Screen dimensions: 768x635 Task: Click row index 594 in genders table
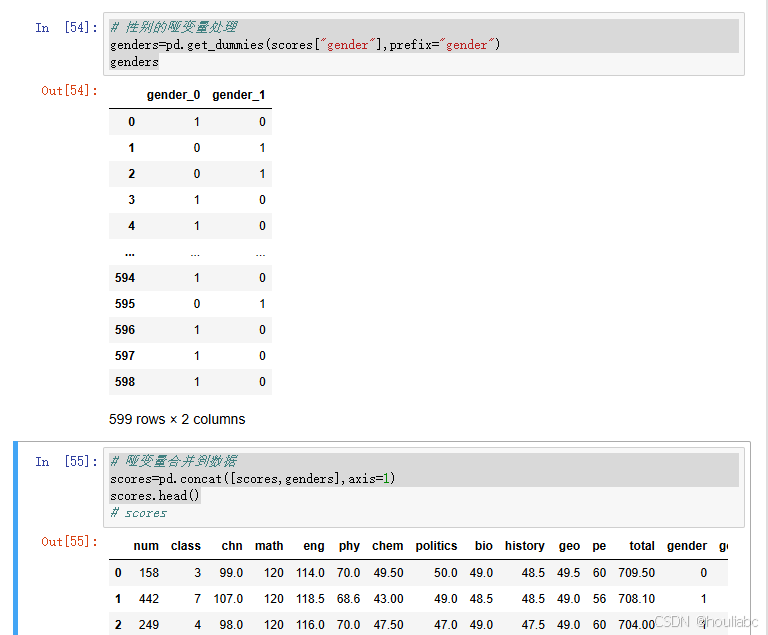(125, 277)
